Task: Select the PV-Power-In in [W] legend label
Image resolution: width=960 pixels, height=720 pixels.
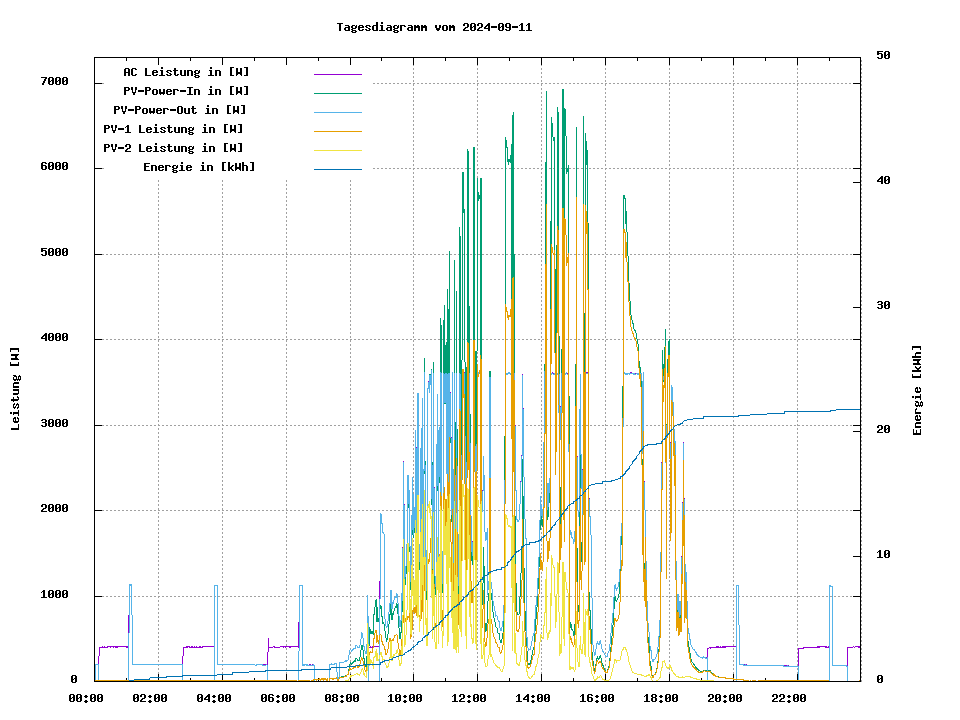Action: pos(193,91)
